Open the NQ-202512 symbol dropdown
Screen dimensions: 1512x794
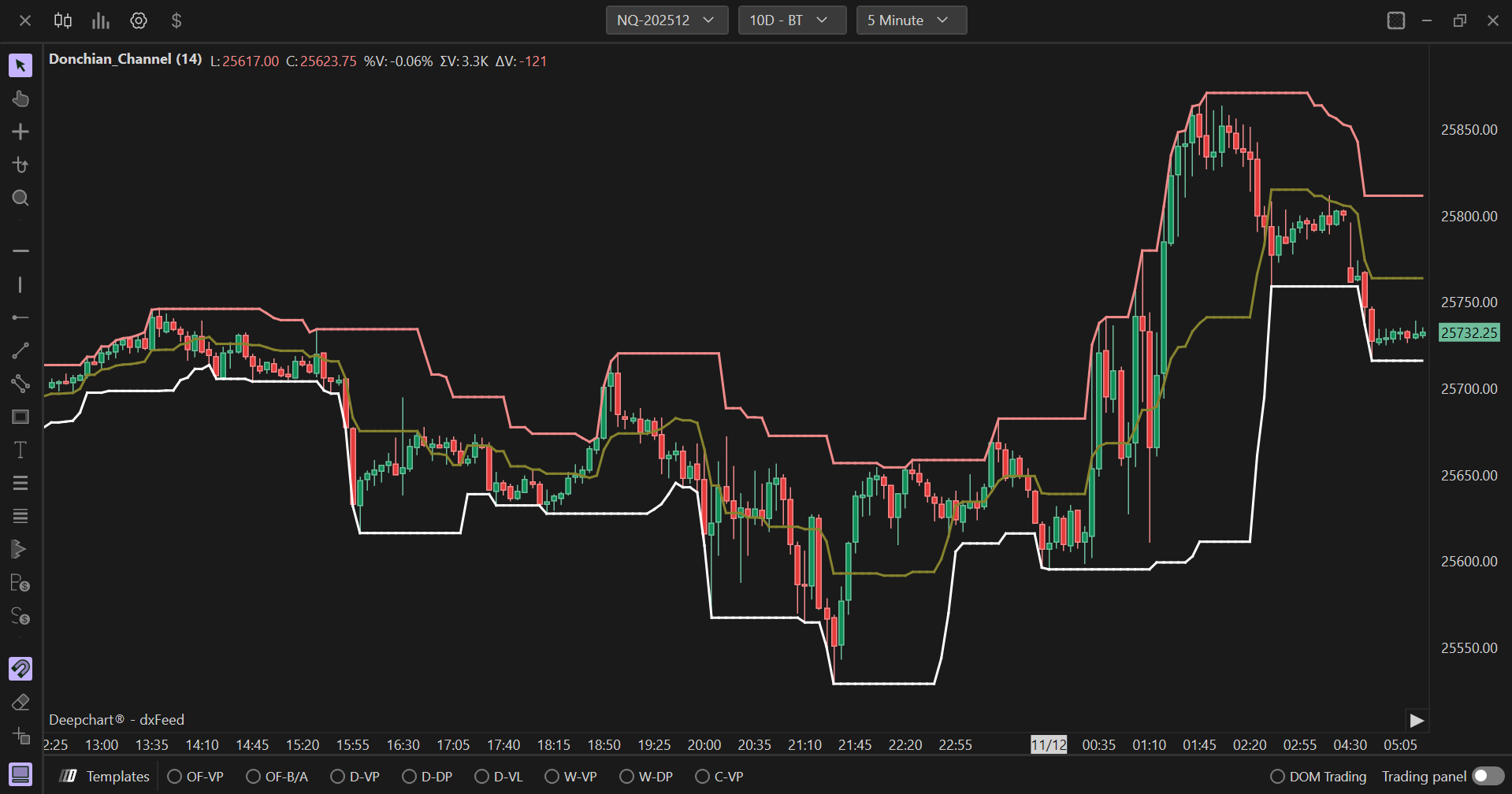tap(666, 20)
